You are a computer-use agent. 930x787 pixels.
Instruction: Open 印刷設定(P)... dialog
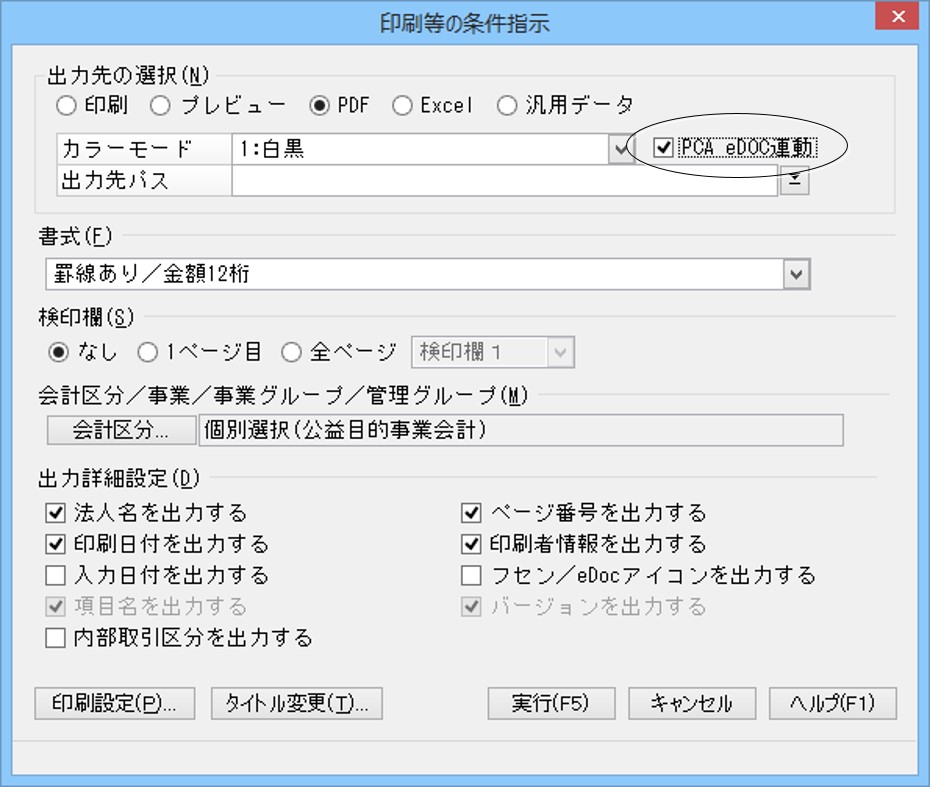click(x=114, y=703)
